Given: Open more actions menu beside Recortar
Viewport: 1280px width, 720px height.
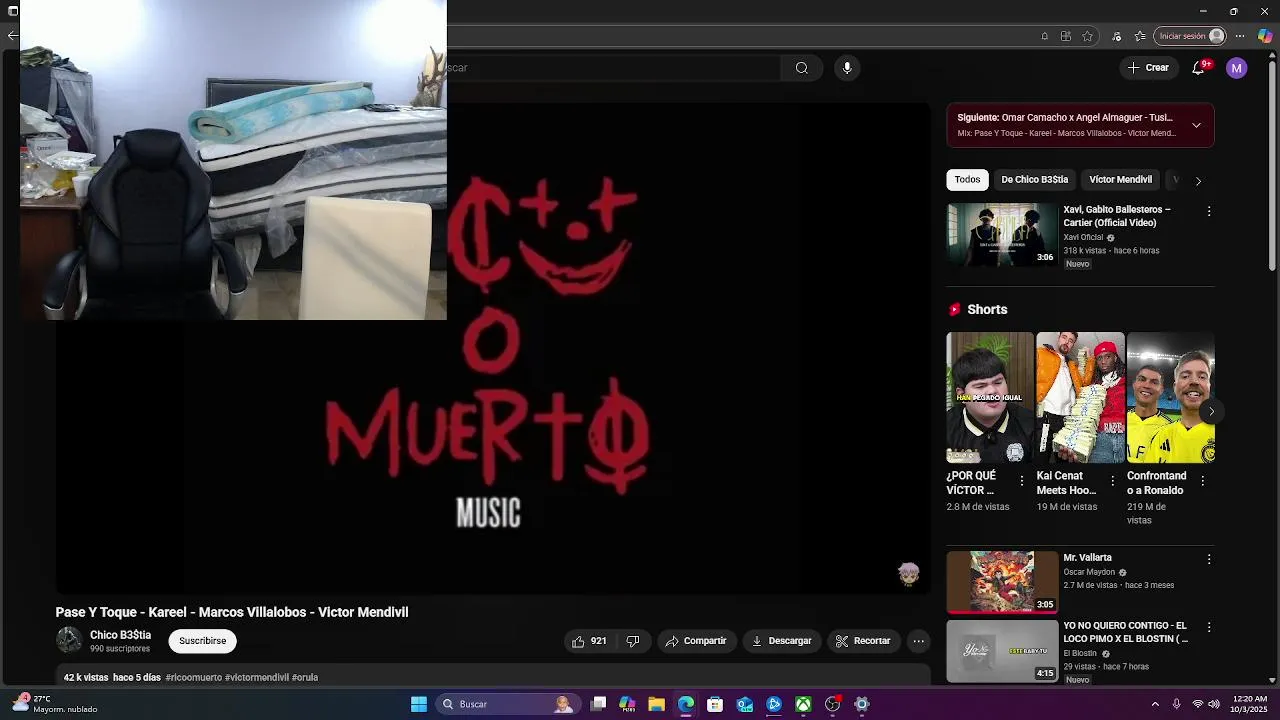Looking at the screenshot, I should 918,641.
